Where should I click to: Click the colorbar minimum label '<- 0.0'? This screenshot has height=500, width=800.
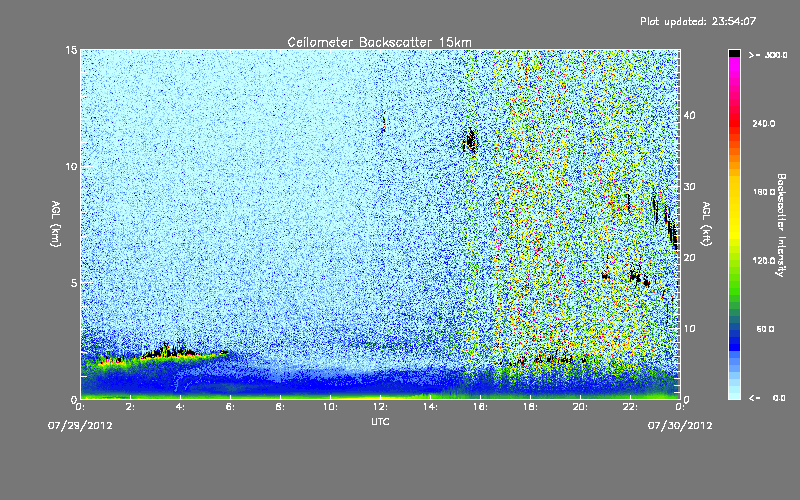tap(767, 397)
